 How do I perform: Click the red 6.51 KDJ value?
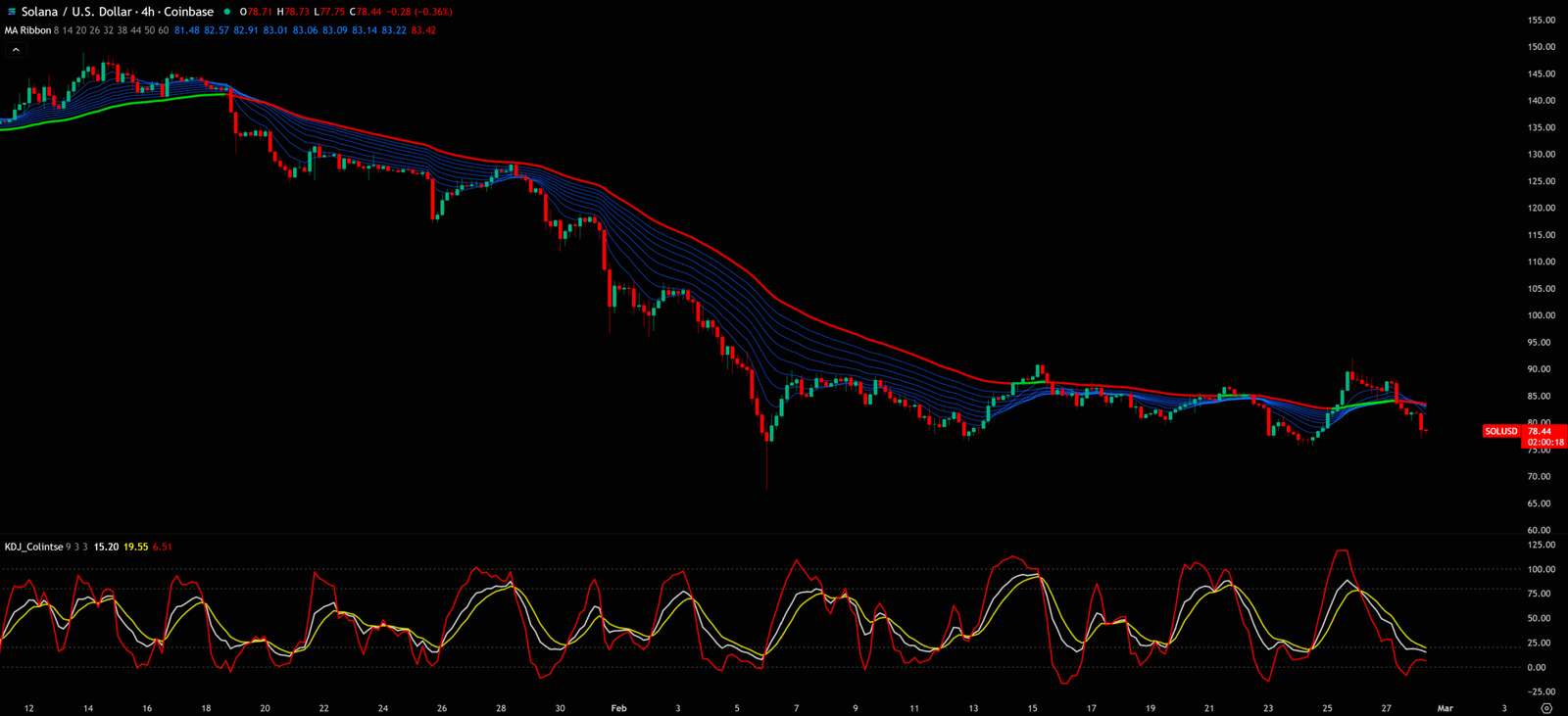(x=163, y=547)
